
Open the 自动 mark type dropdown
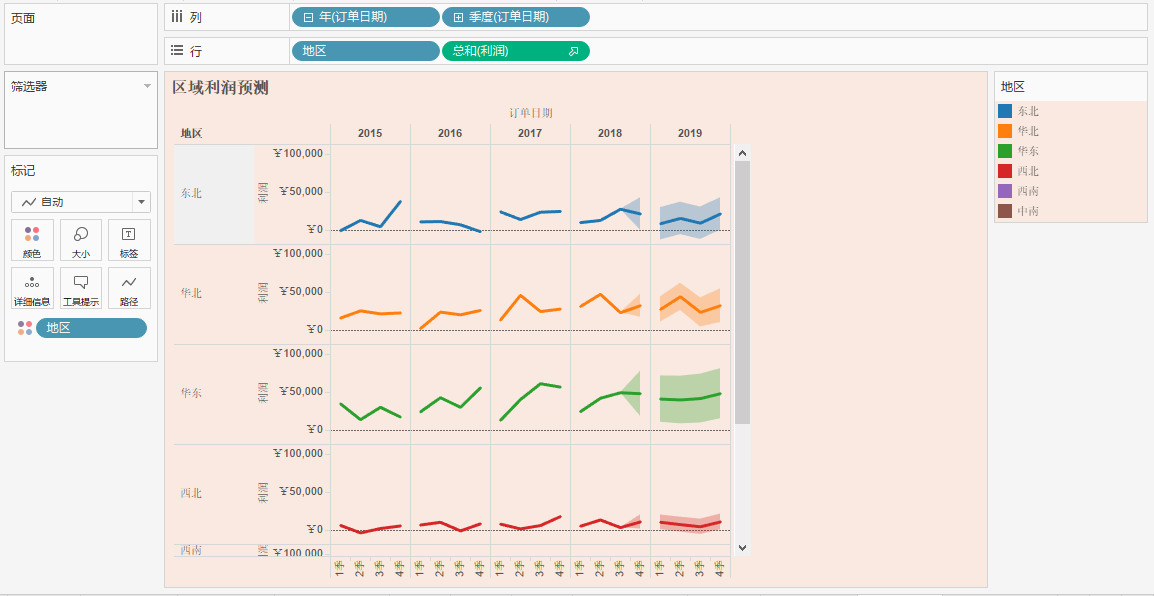[x=141, y=202]
